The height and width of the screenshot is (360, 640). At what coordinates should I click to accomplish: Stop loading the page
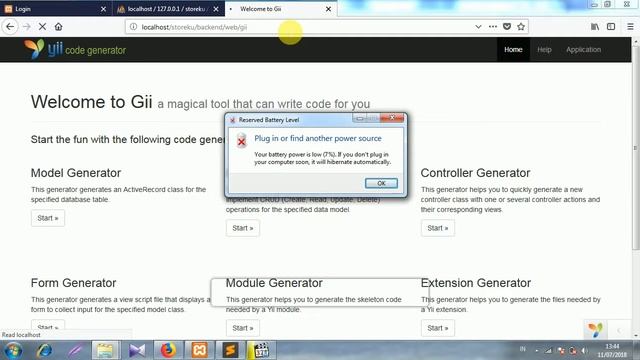click(42, 27)
